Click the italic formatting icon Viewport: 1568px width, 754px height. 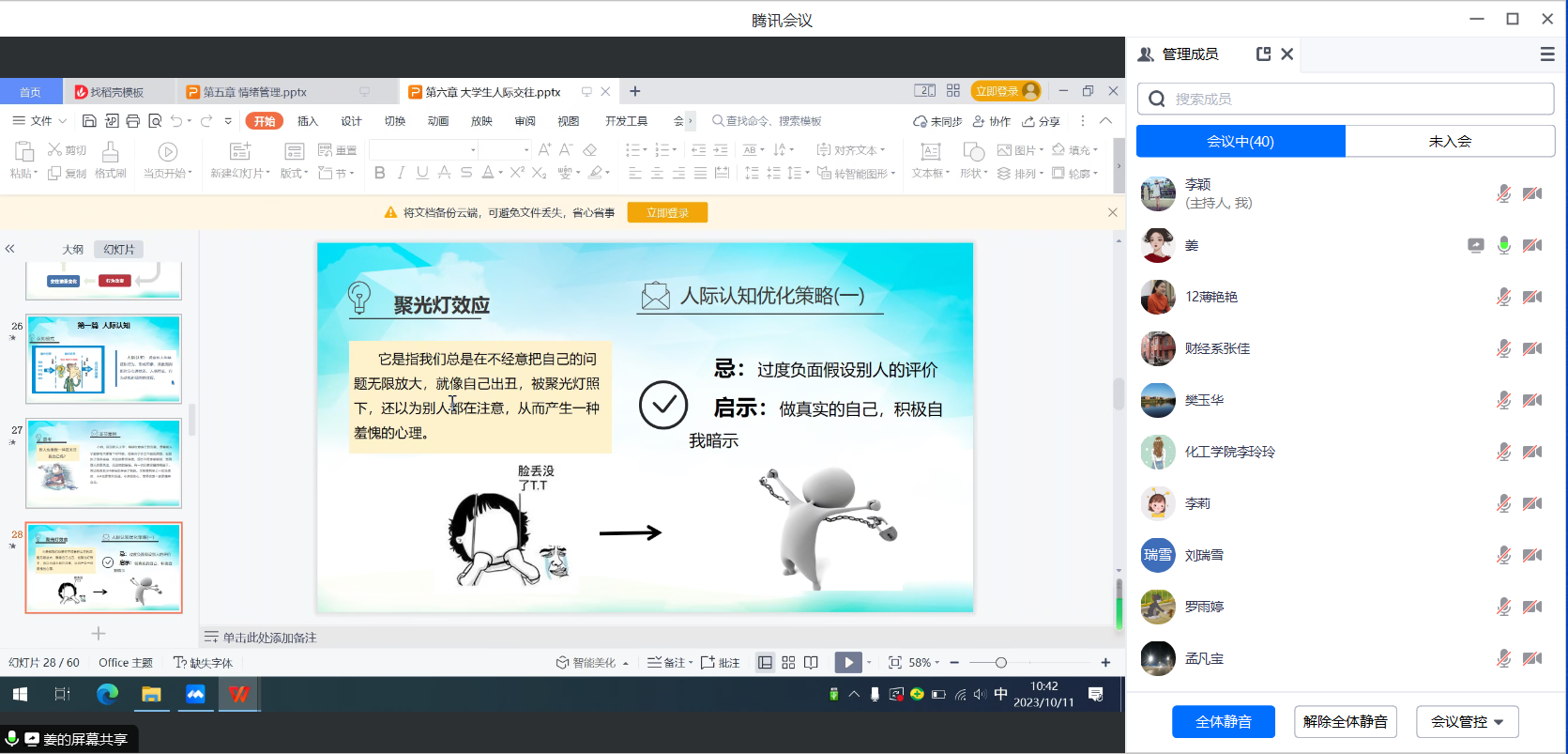click(401, 173)
